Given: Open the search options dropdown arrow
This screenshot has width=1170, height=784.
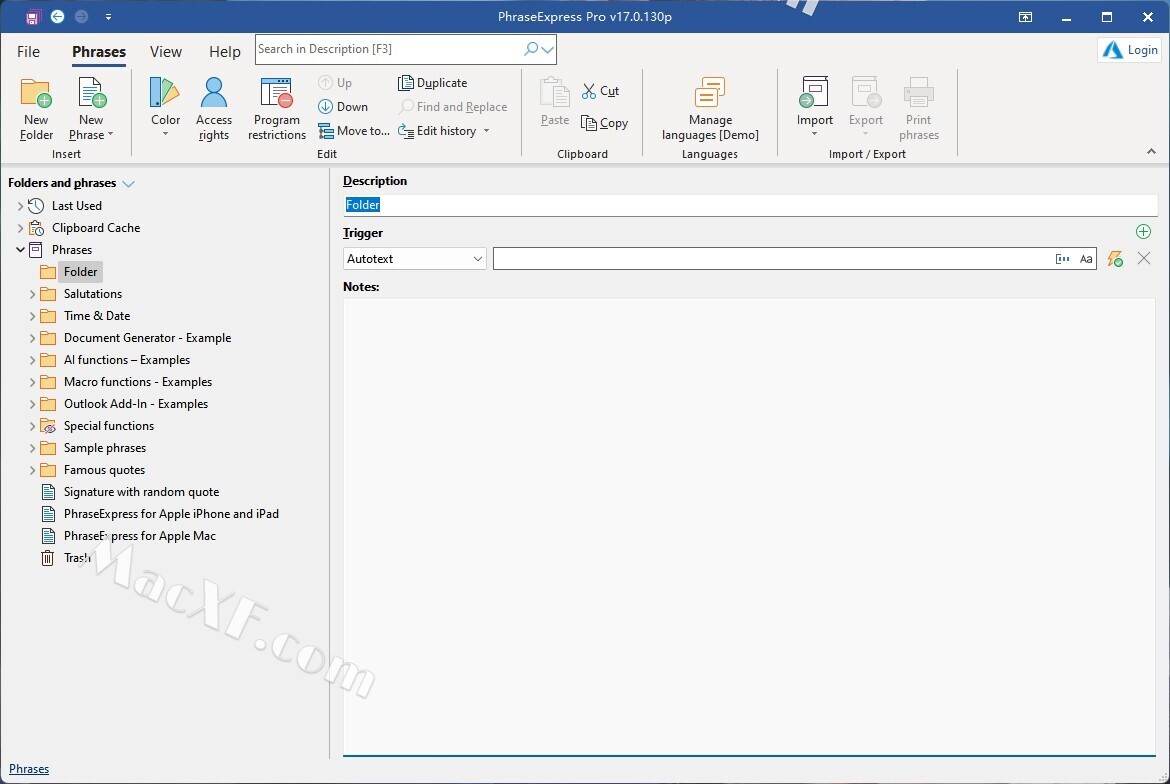Looking at the screenshot, I should pos(548,50).
